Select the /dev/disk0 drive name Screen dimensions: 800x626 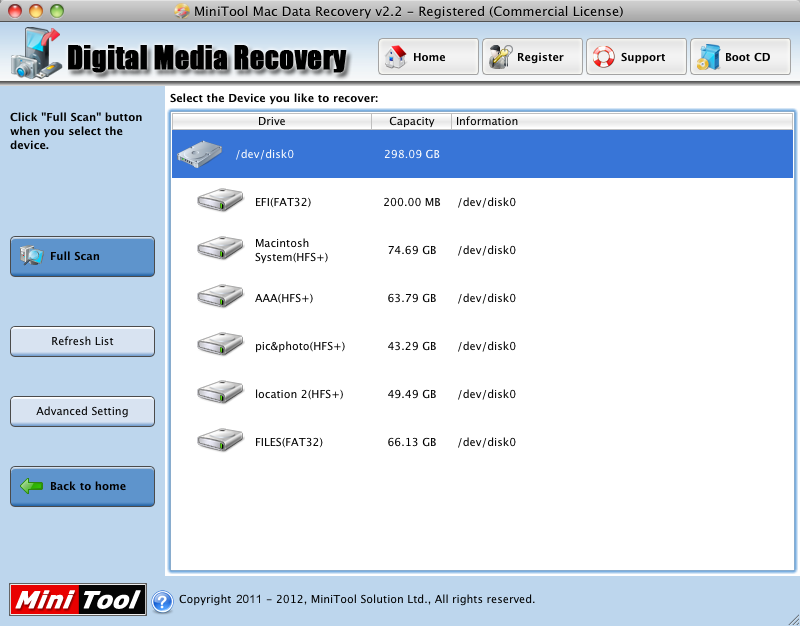point(265,154)
